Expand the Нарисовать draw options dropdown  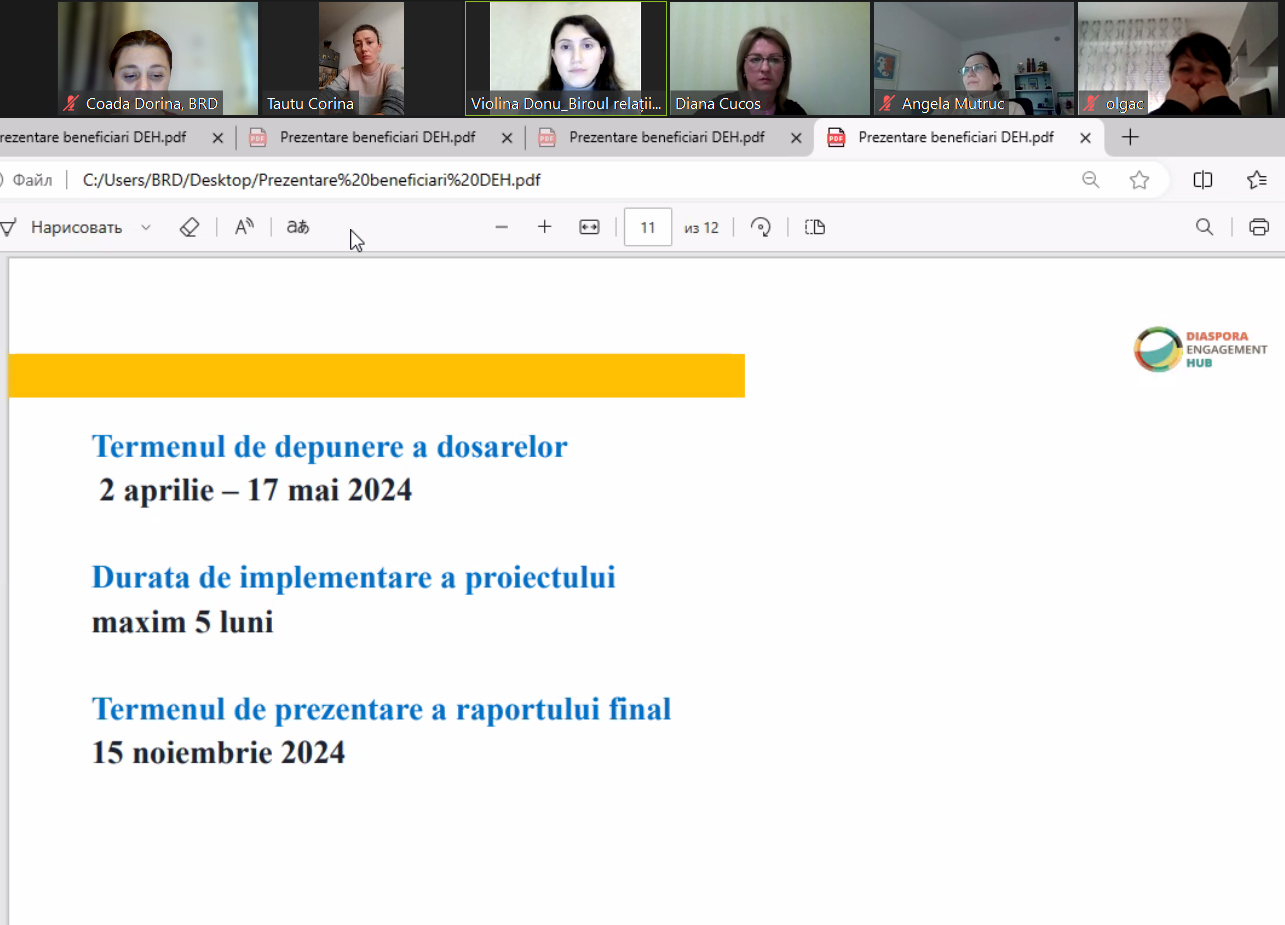coord(146,228)
